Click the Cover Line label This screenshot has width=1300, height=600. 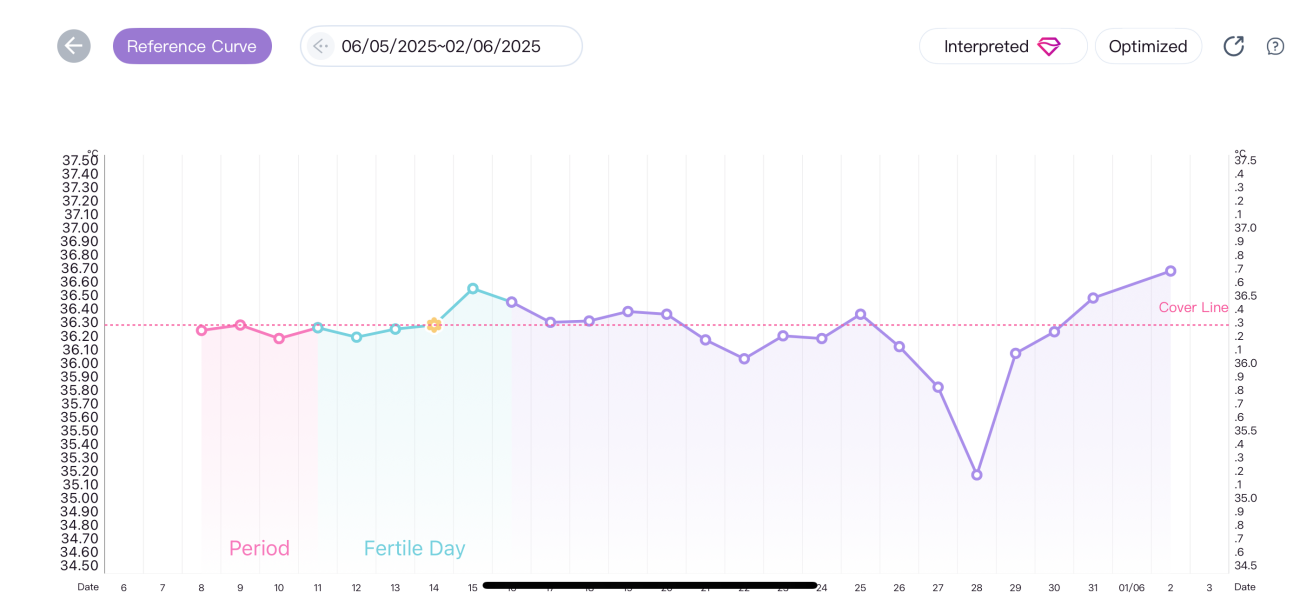pos(1193,307)
